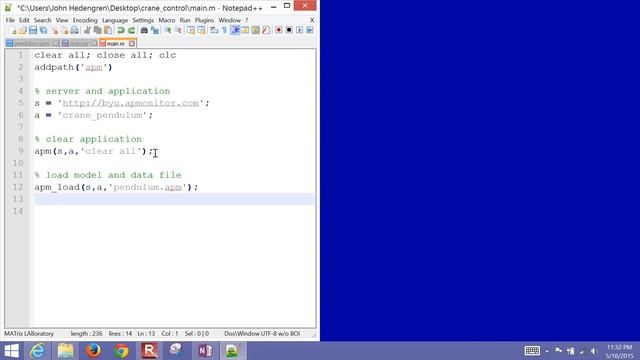Open the File menu
Viewport: 640px width, 360px height.
(10, 20)
